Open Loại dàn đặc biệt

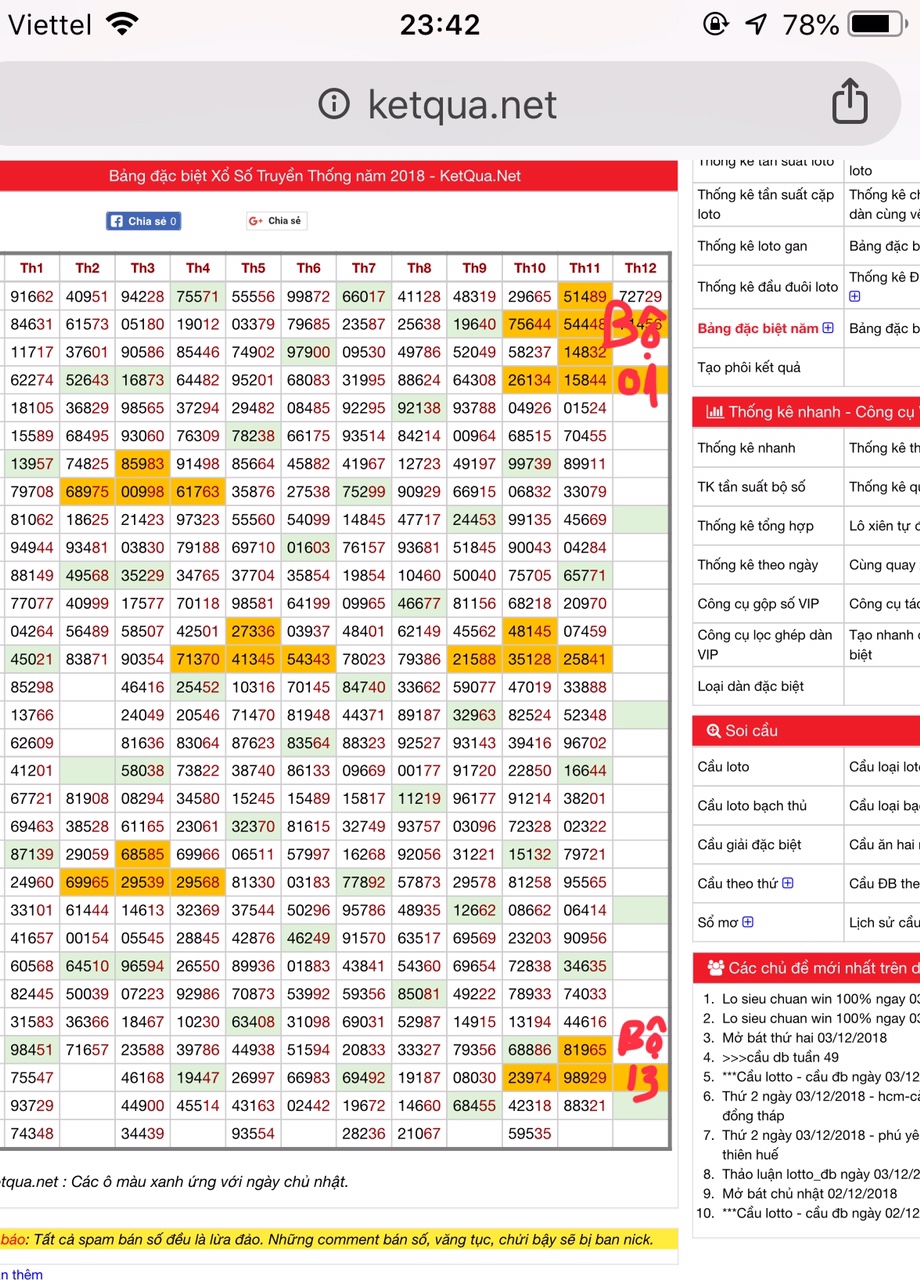tap(751, 686)
